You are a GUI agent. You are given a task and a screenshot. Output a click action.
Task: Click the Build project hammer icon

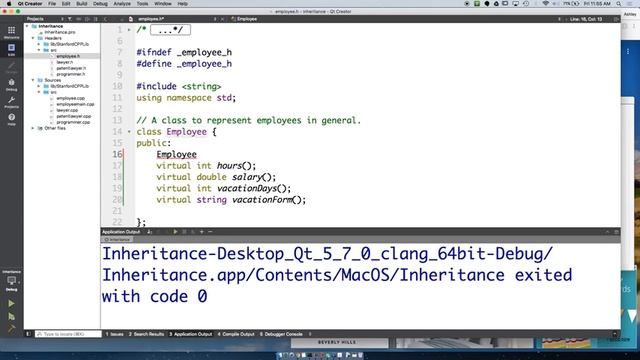click(11, 328)
